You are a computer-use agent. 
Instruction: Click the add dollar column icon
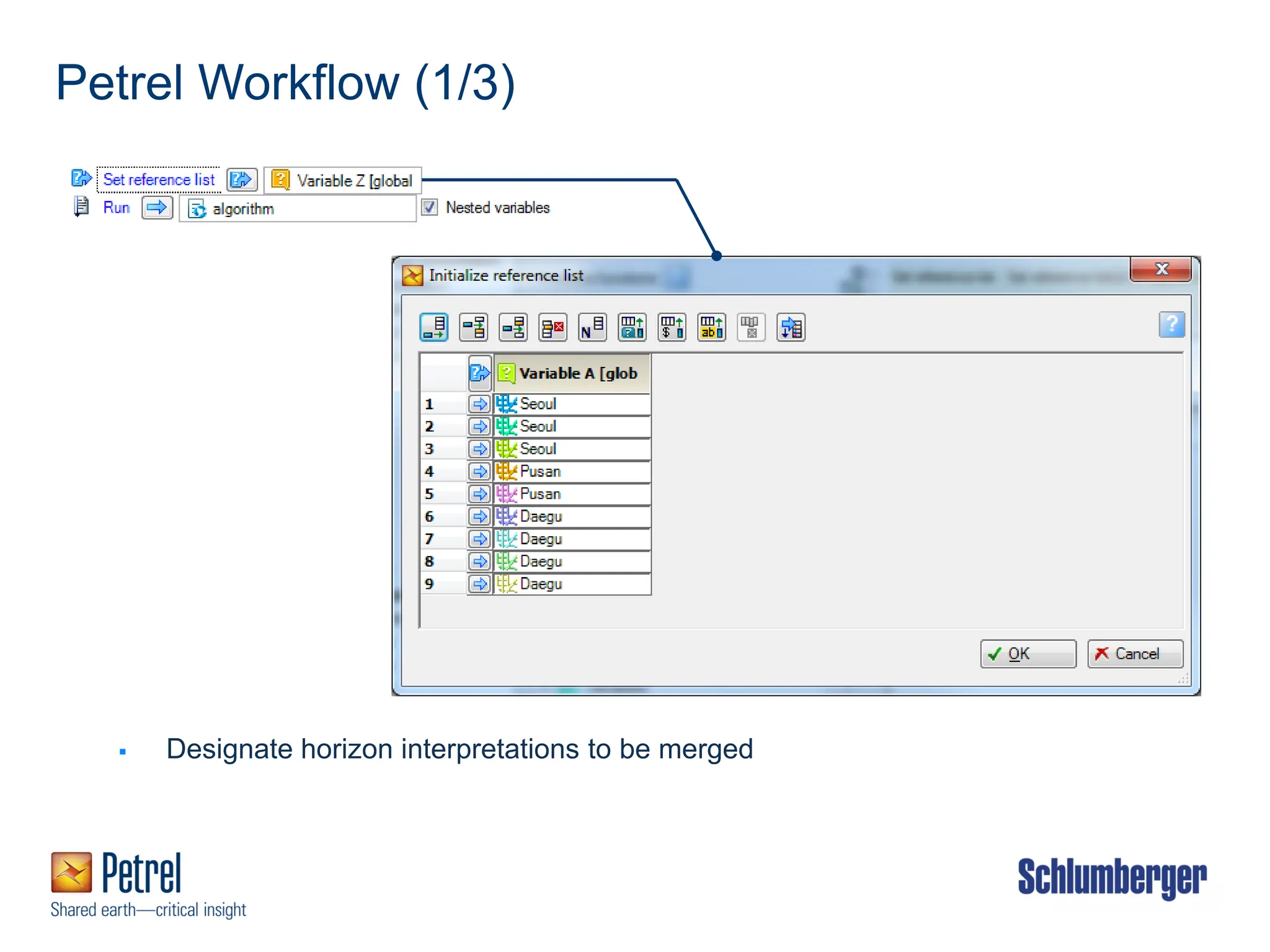(x=672, y=327)
